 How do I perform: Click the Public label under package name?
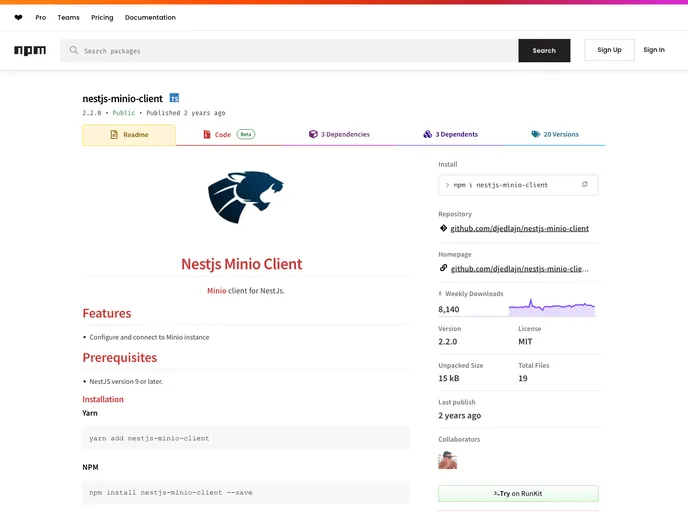pyautogui.click(x=124, y=113)
